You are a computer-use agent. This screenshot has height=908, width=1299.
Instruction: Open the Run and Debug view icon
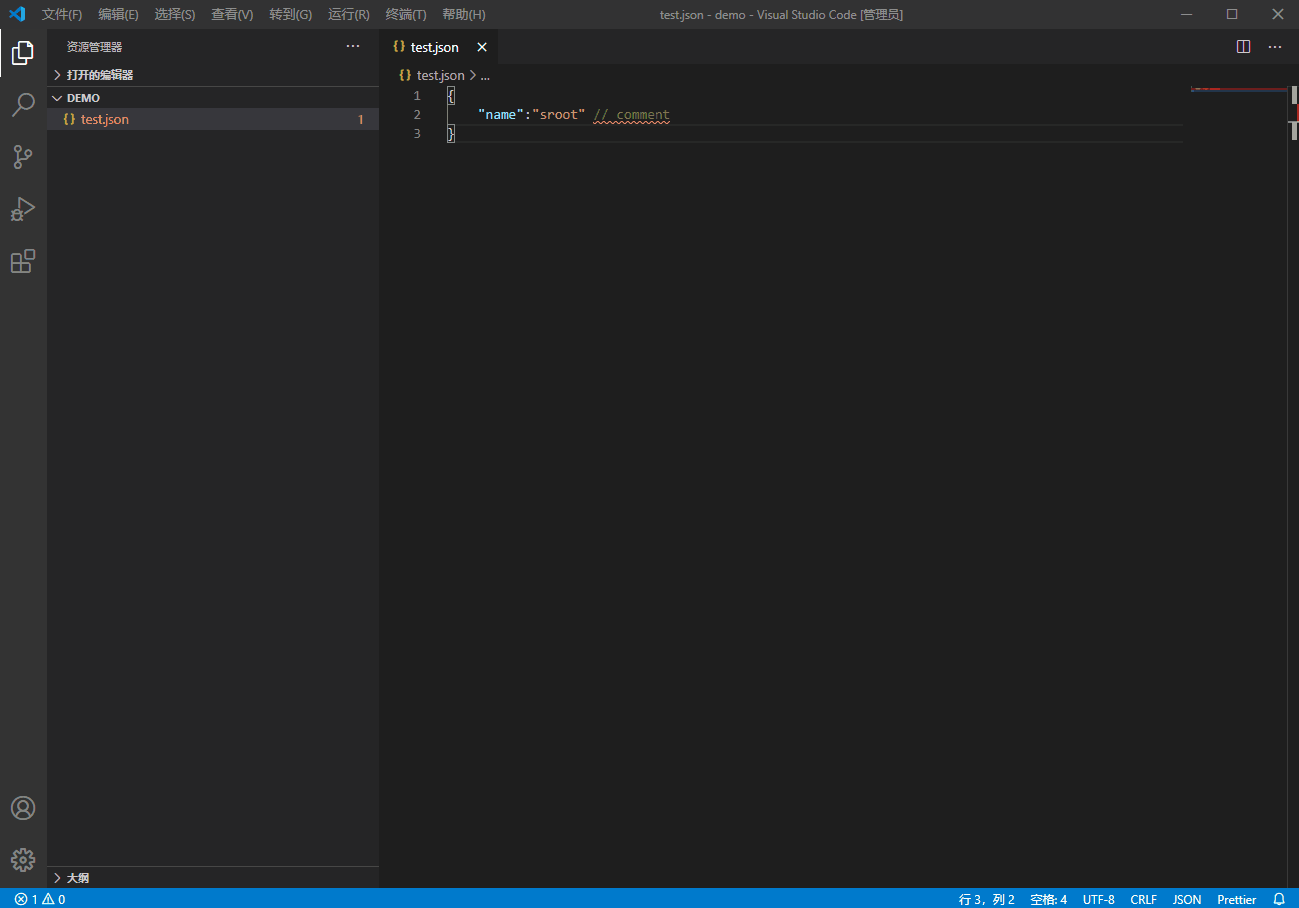coord(23,209)
